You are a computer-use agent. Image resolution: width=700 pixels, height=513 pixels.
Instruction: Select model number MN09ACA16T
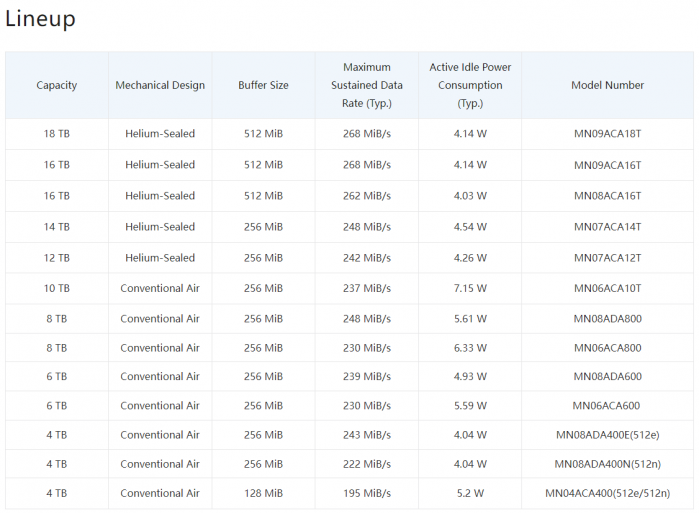[608, 165]
